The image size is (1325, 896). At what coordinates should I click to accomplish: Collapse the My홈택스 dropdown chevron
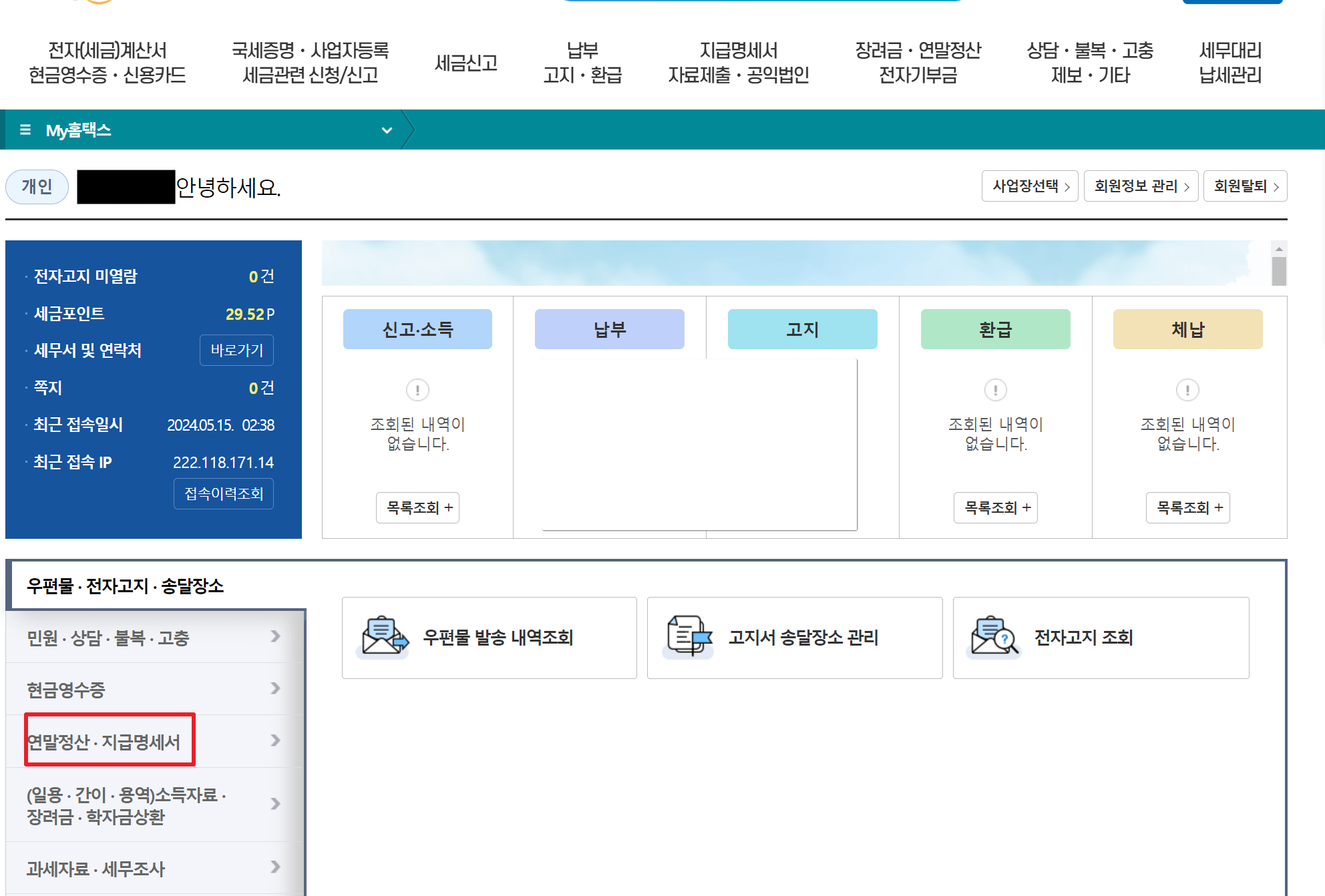tap(386, 130)
